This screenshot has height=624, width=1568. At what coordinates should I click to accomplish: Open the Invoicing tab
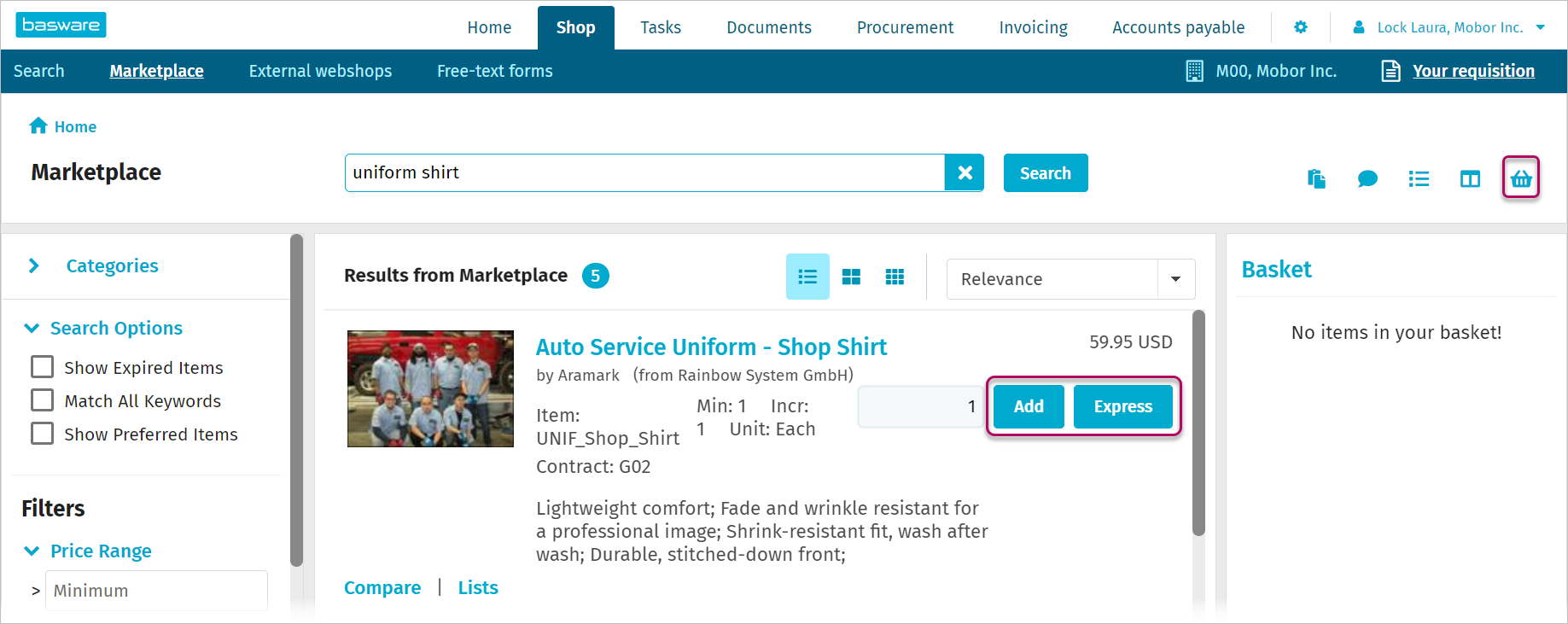[x=1033, y=27]
